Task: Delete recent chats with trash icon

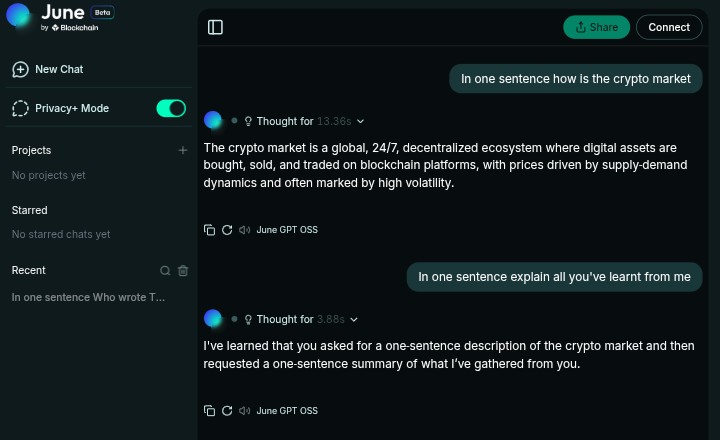Action: click(183, 271)
